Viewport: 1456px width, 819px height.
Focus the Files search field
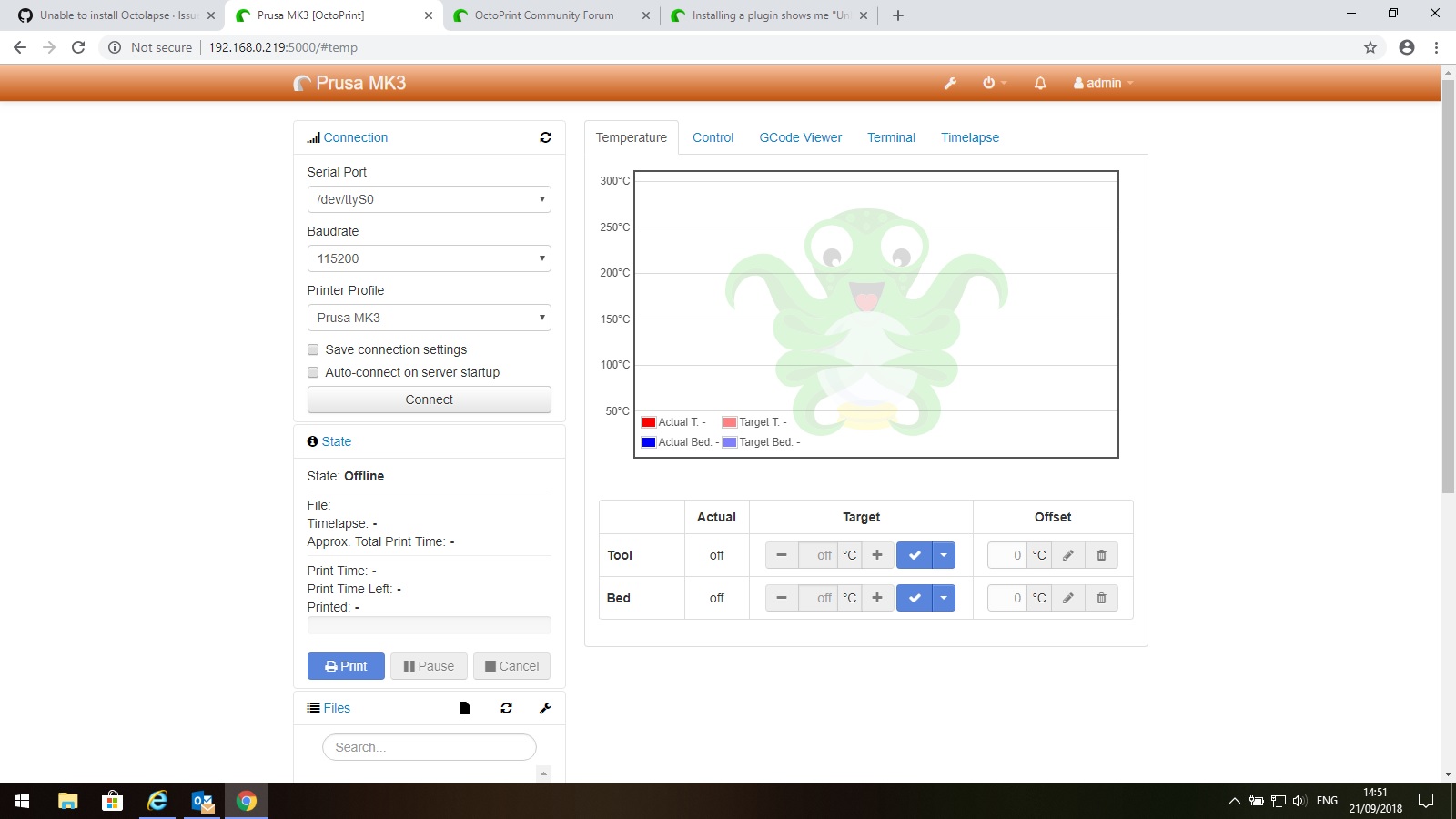pyautogui.click(x=430, y=747)
